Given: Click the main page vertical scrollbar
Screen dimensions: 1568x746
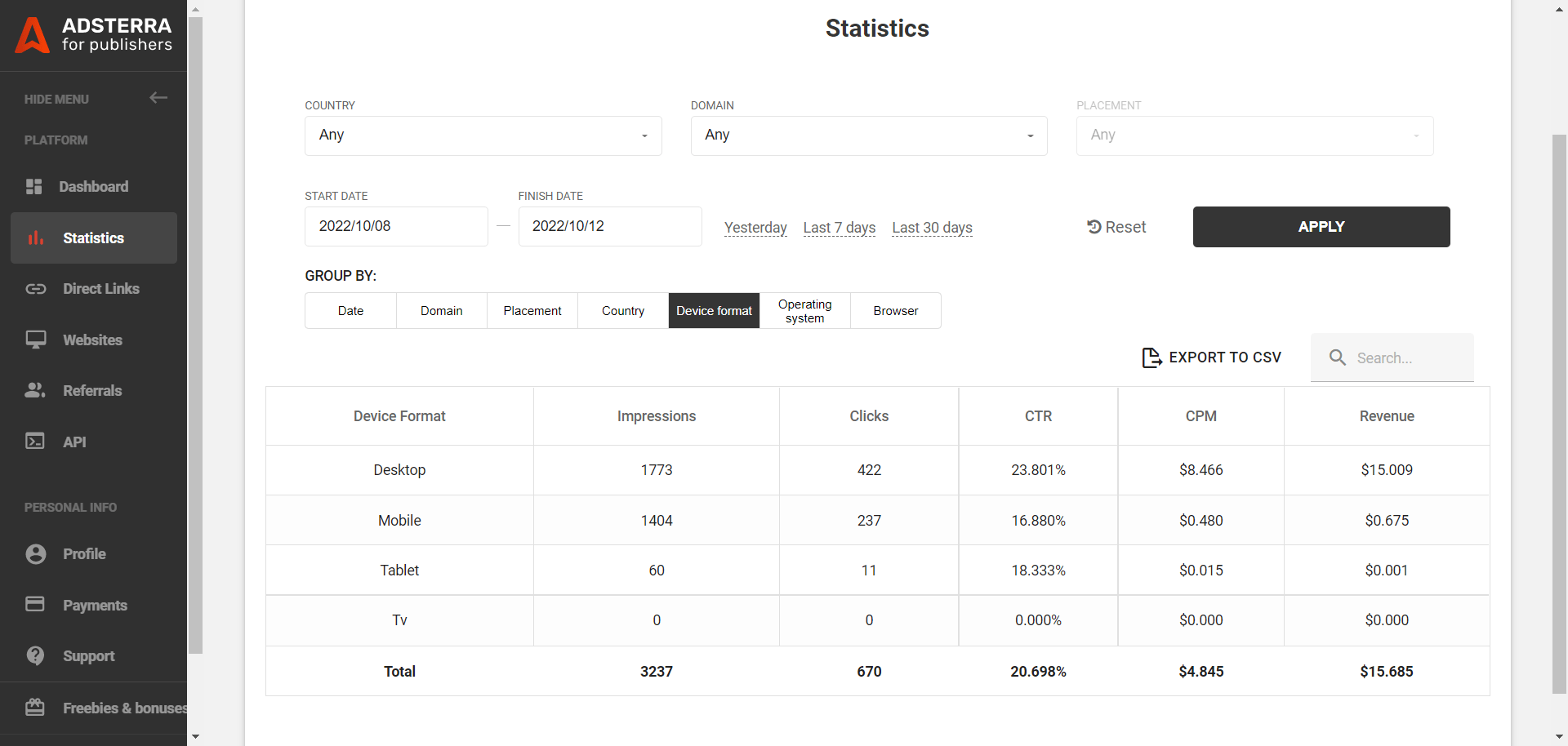Looking at the screenshot, I should pos(1558,408).
